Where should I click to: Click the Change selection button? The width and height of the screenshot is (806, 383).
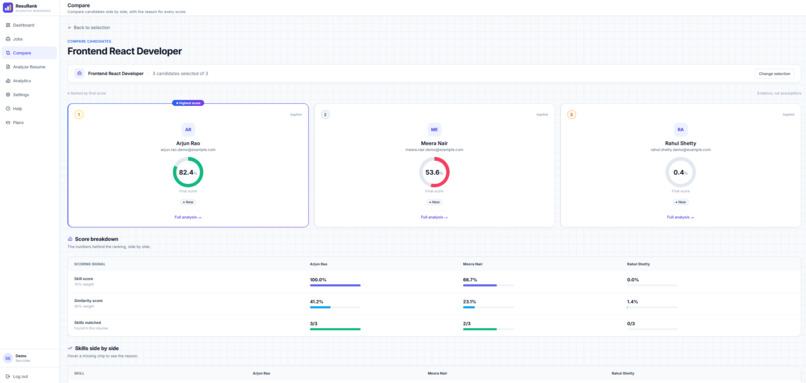775,74
